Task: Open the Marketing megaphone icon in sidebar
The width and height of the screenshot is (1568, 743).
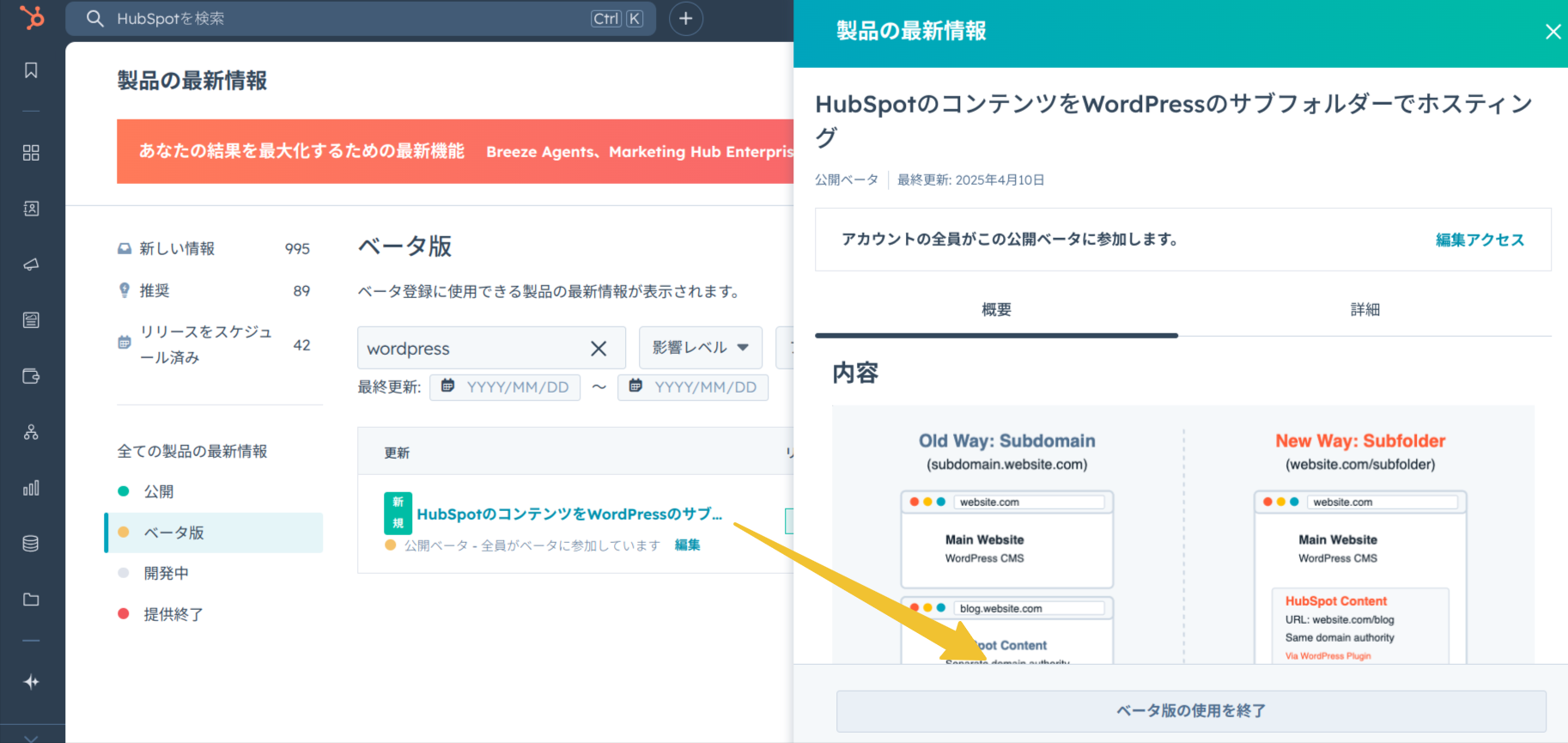Action: [x=31, y=265]
